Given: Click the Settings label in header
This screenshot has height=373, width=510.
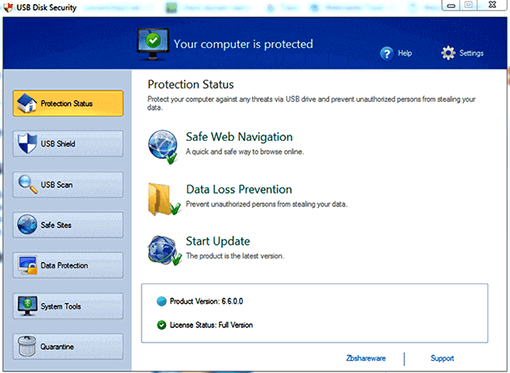Looking at the screenshot, I should coord(471,53).
